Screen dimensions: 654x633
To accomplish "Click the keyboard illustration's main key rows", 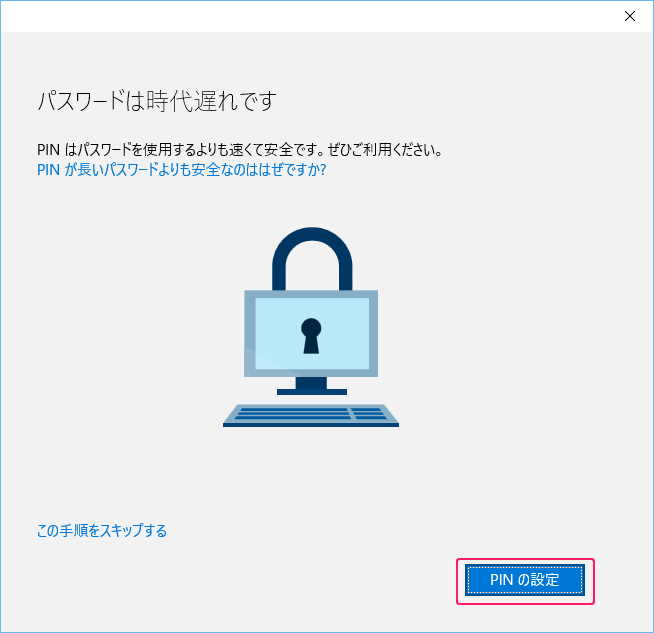I will pyautogui.click(x=294, y=414).
